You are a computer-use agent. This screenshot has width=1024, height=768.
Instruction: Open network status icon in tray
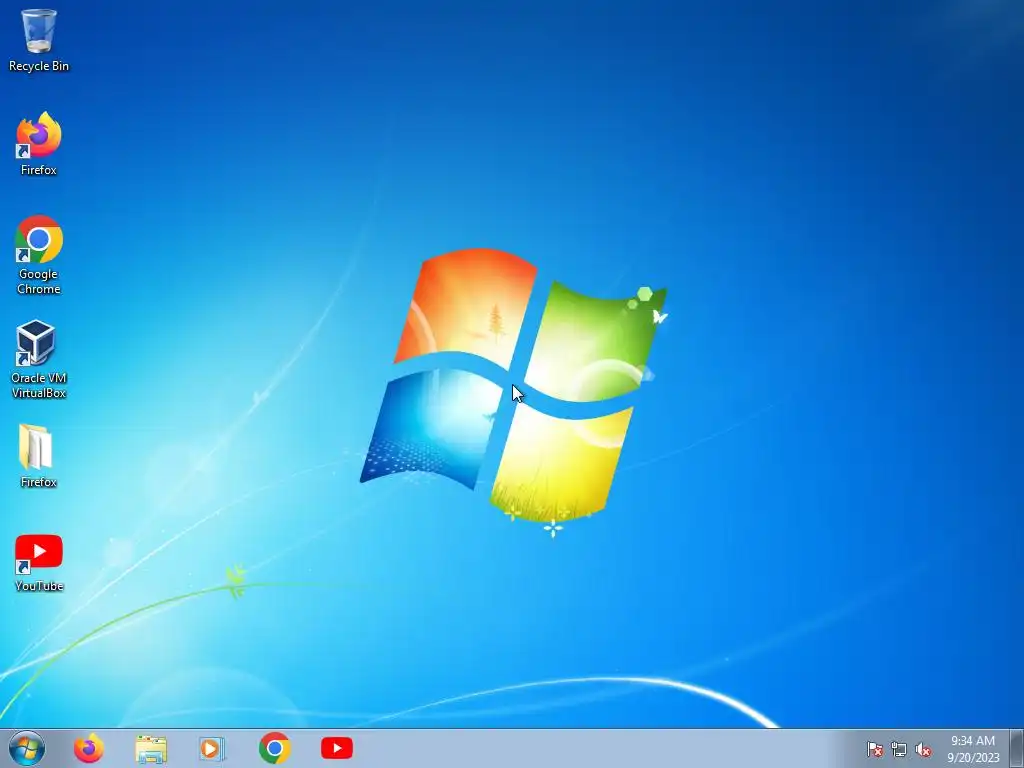(899, 749)
